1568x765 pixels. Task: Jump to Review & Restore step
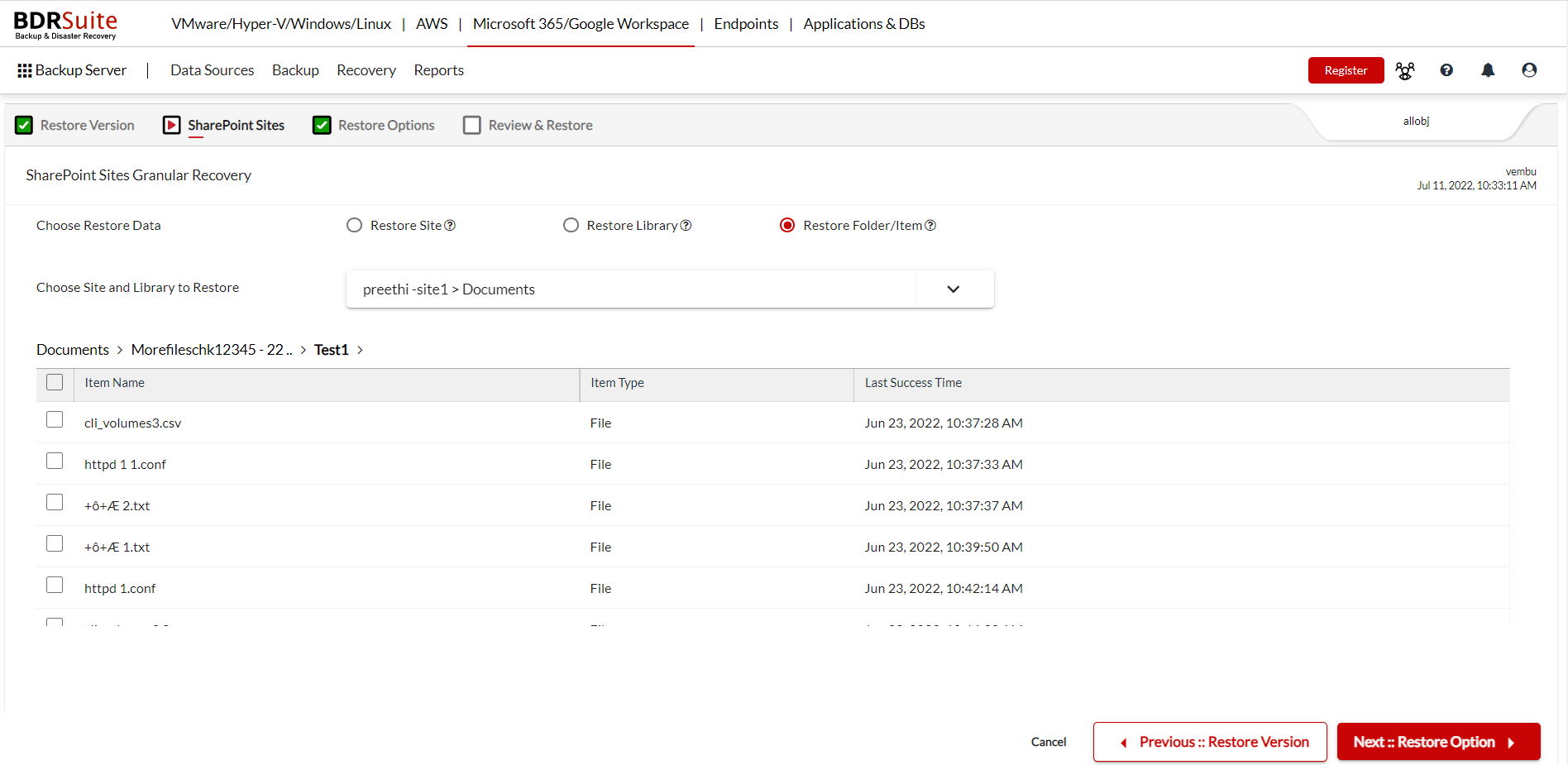(x=540, y=125)
